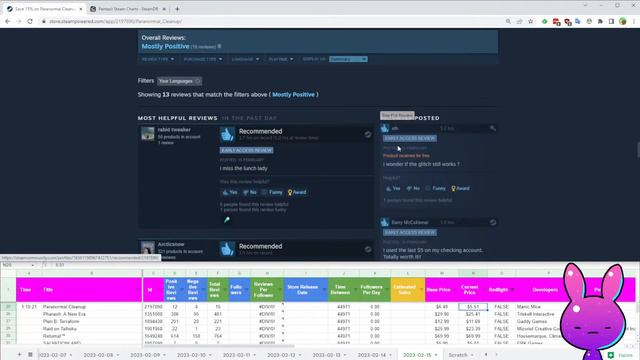Open Barry McColeman's profile name
The image size is (640, 360).
(410, 222)
